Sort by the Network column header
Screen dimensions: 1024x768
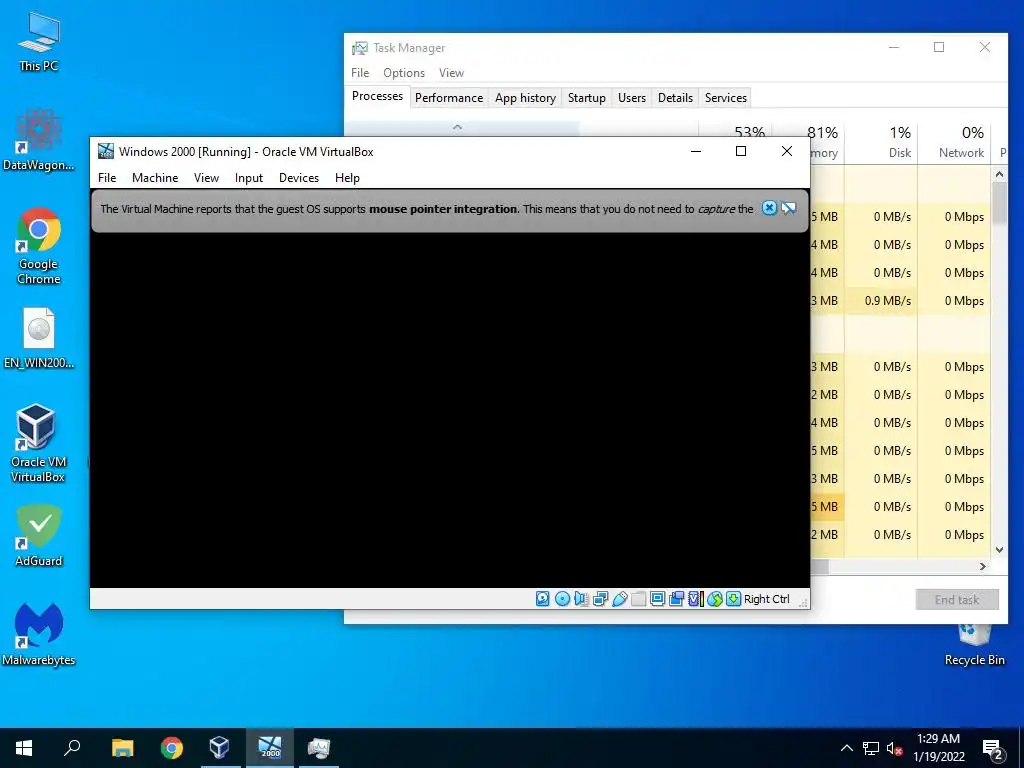coord(954,142)
